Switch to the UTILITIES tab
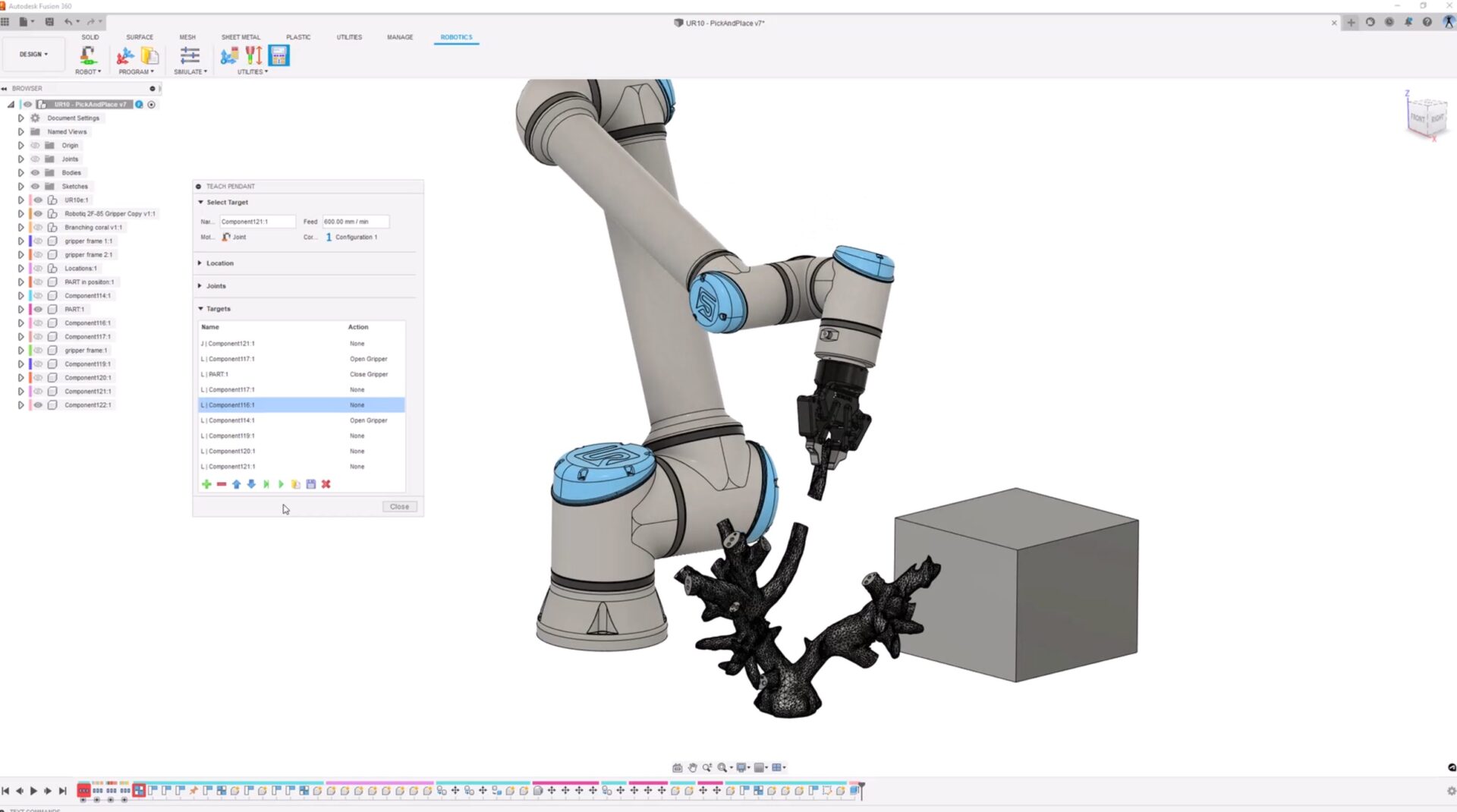Screen dimensions: 1457x812 point(349,37)
